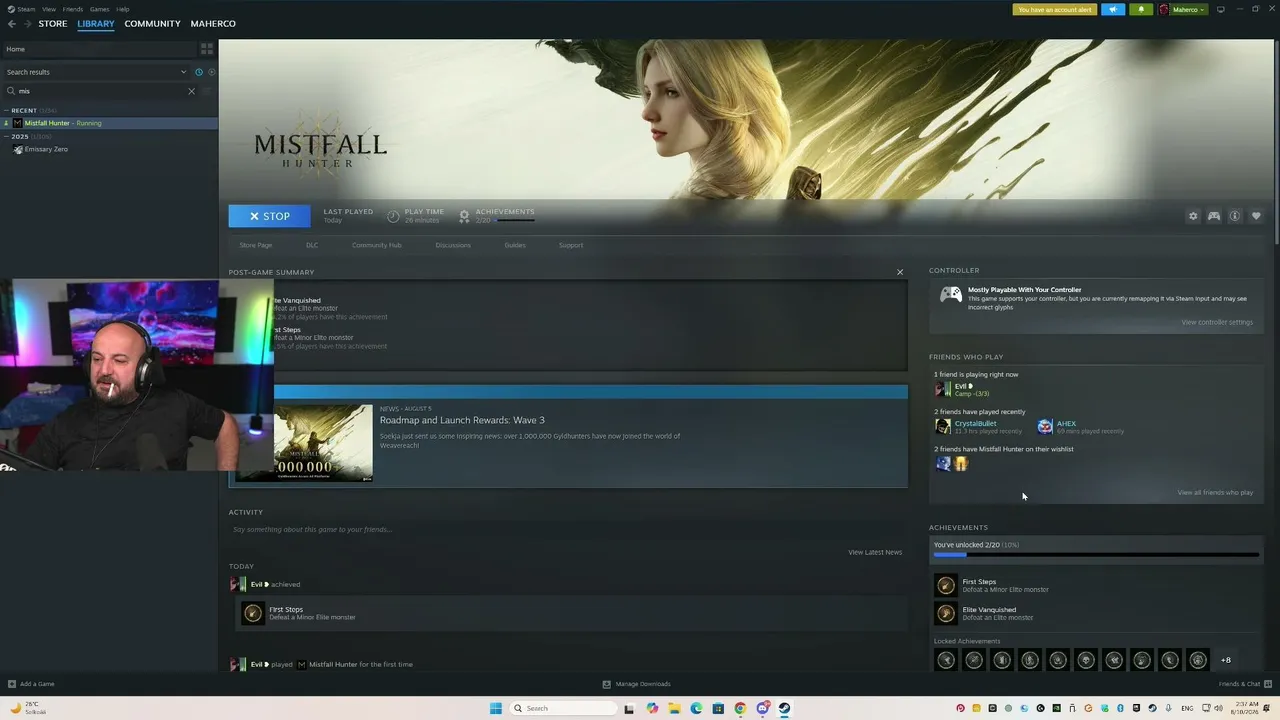
Task: Open game settings gear
Action: (1193, 216)
